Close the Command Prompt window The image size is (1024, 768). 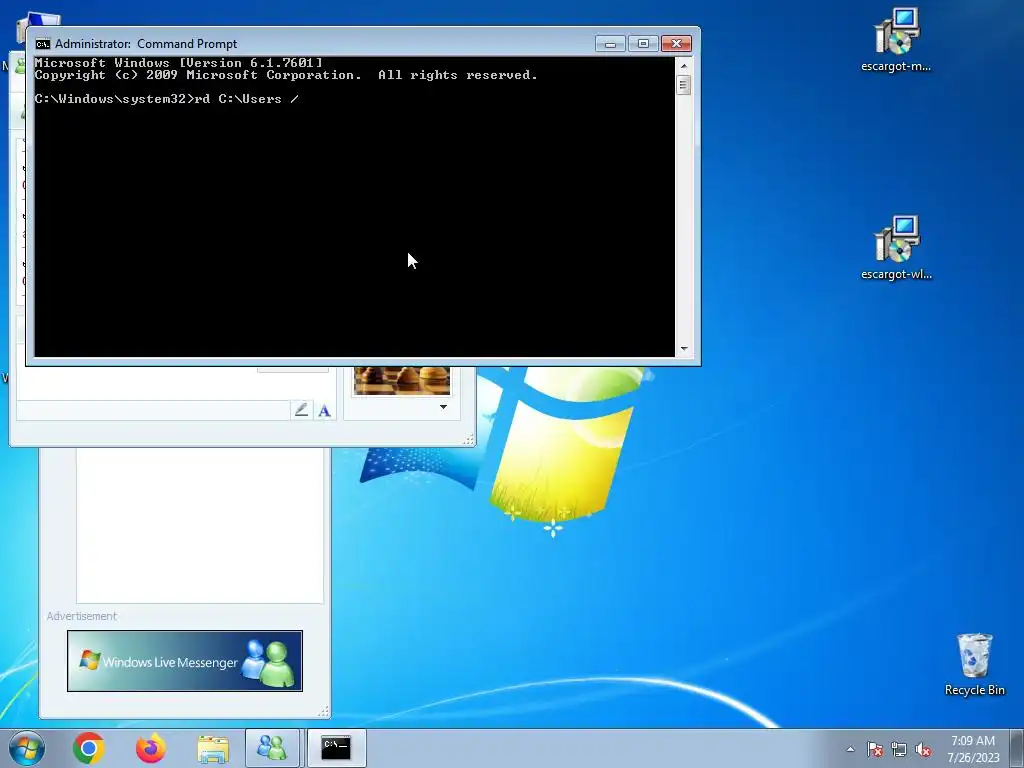tap(677, 44)
